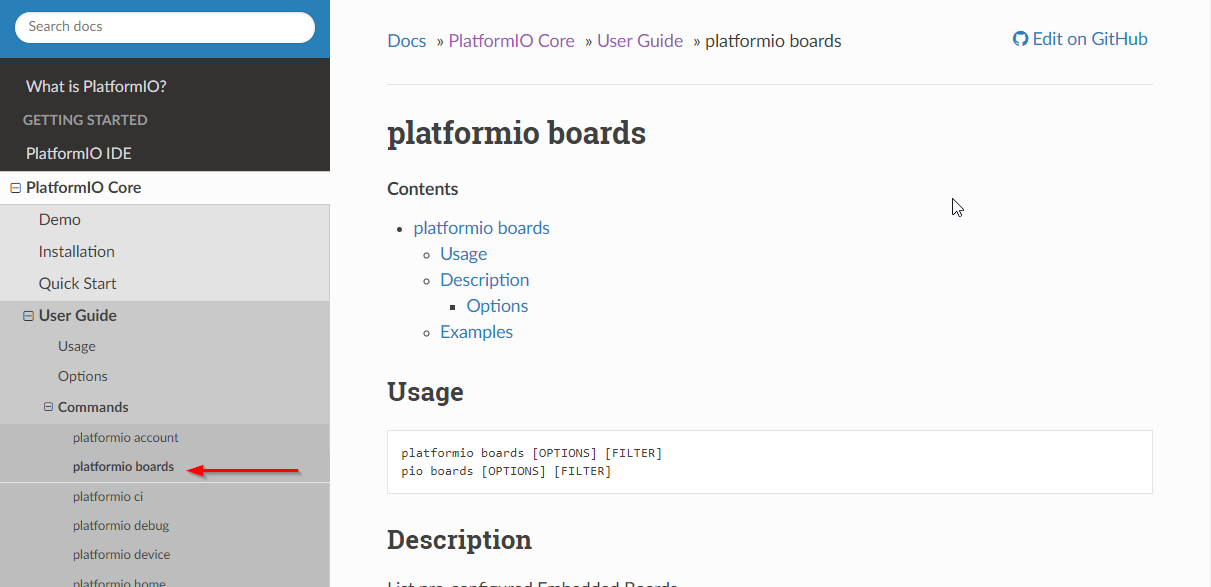Open the Examples link in Contents
This screenshot has height=587, width=1211.
(x=476, y=331)
